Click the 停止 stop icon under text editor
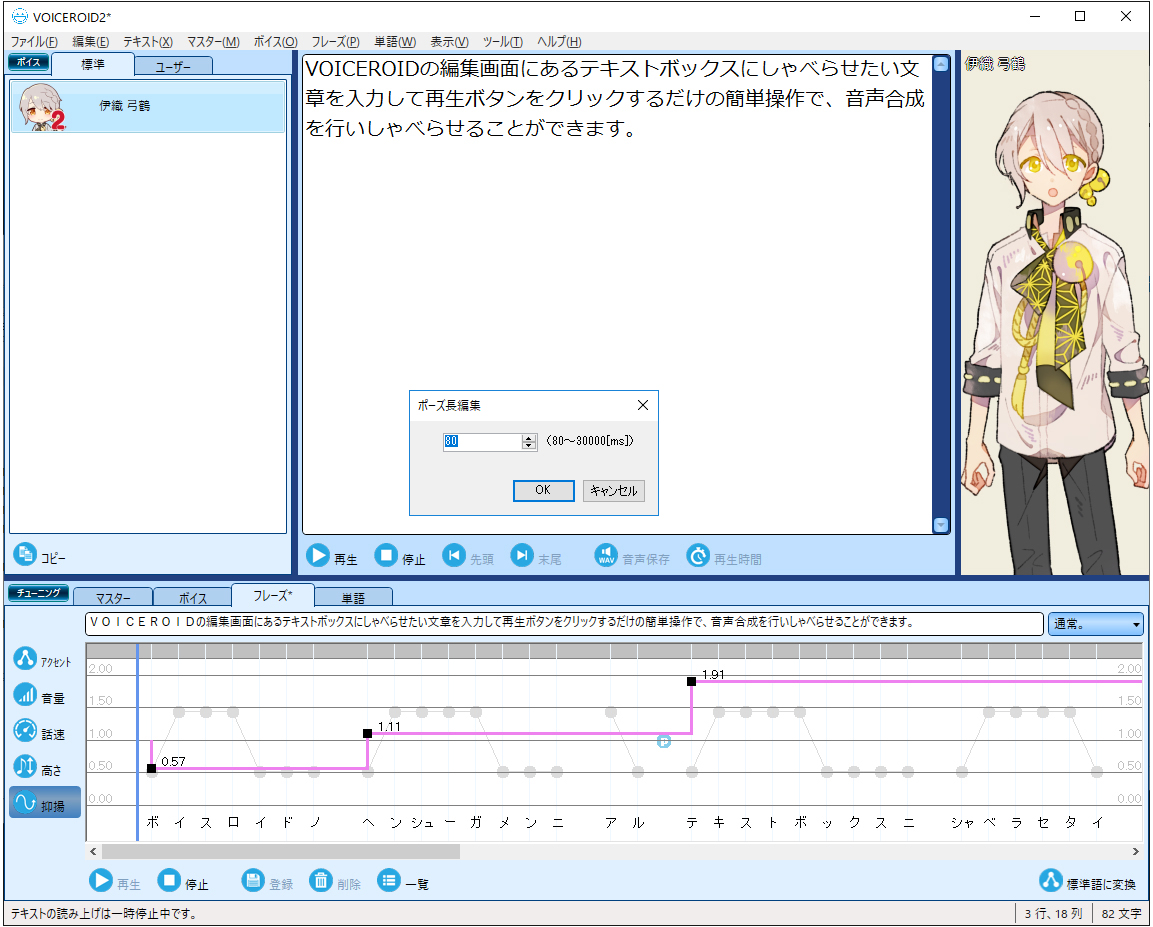The image size is (1153, 927). (x=386, y=556)
